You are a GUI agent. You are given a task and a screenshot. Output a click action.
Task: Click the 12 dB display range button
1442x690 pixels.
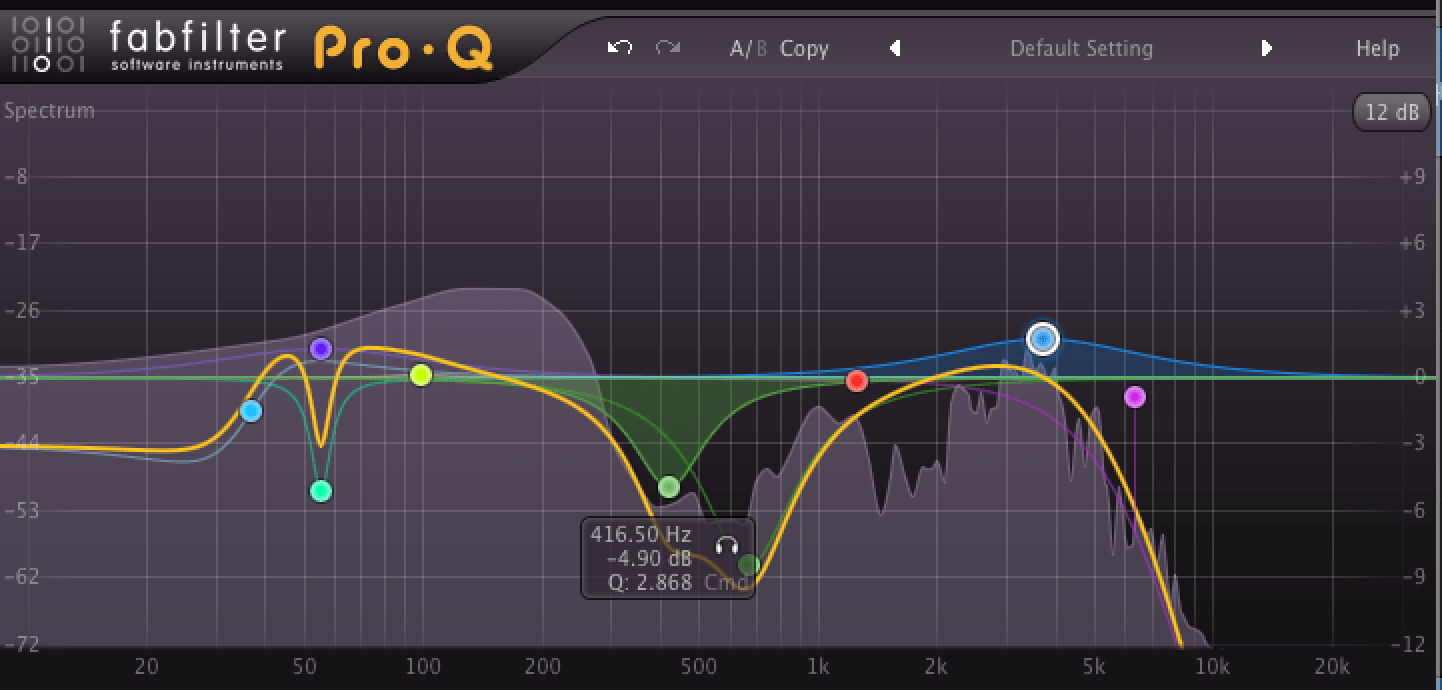(1392, 111)
